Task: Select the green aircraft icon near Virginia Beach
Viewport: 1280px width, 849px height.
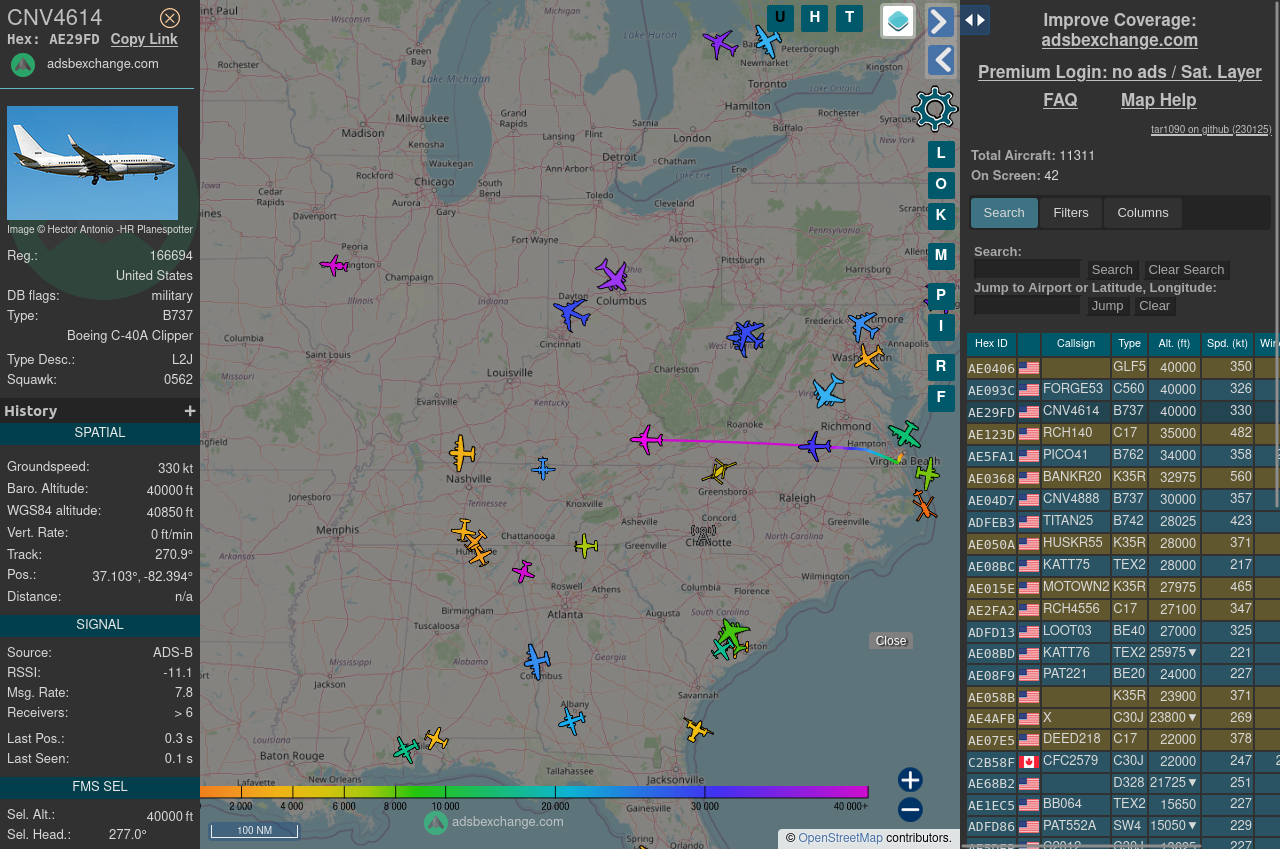Action: (x=904, y=434)
